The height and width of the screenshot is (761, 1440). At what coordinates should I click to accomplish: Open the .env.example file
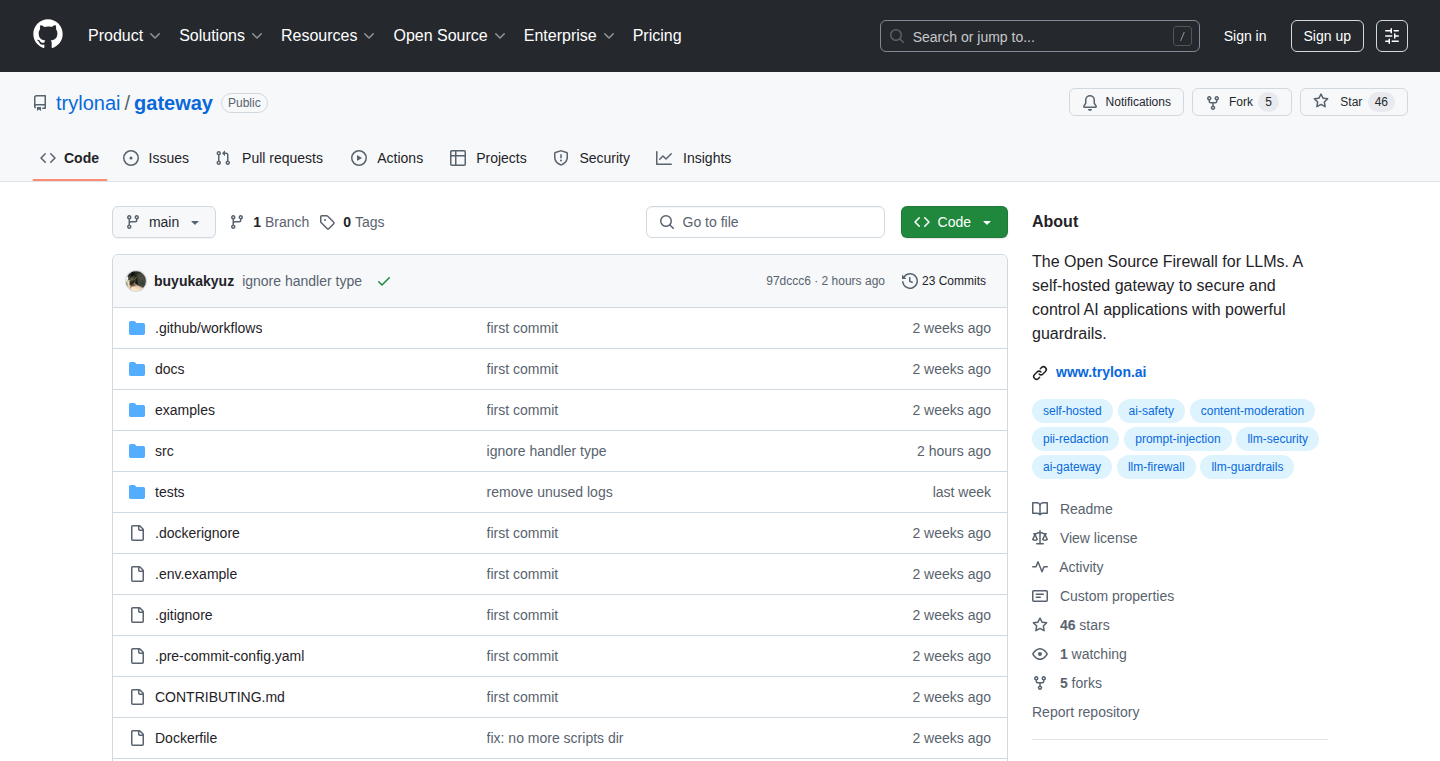click(x=196, y=574)
